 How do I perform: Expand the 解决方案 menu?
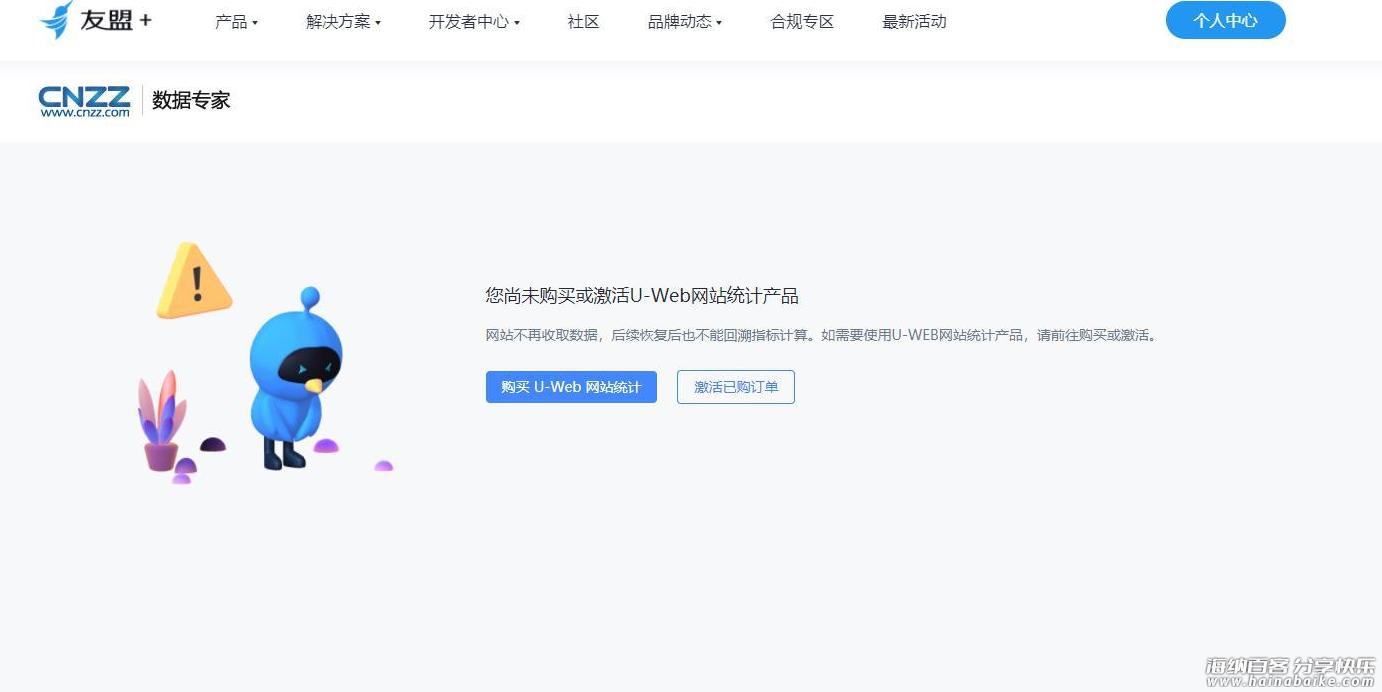pos(343,22)
